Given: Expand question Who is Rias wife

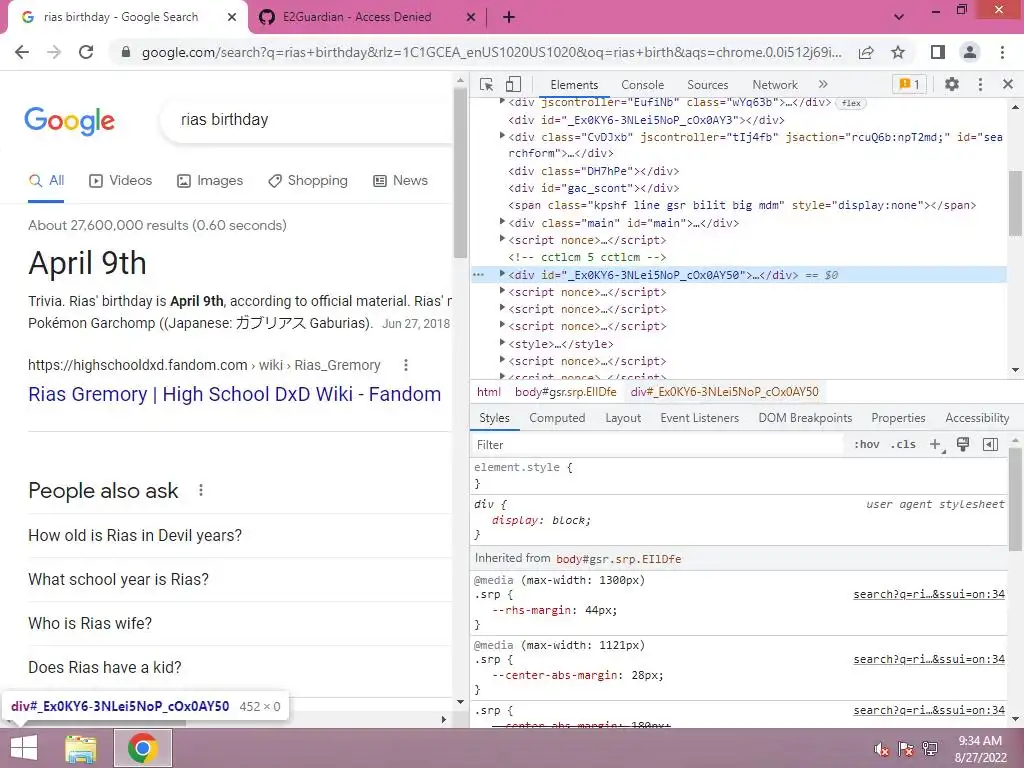Looking at the screenshot, I should pyautogui.click(x=239, y=623).
